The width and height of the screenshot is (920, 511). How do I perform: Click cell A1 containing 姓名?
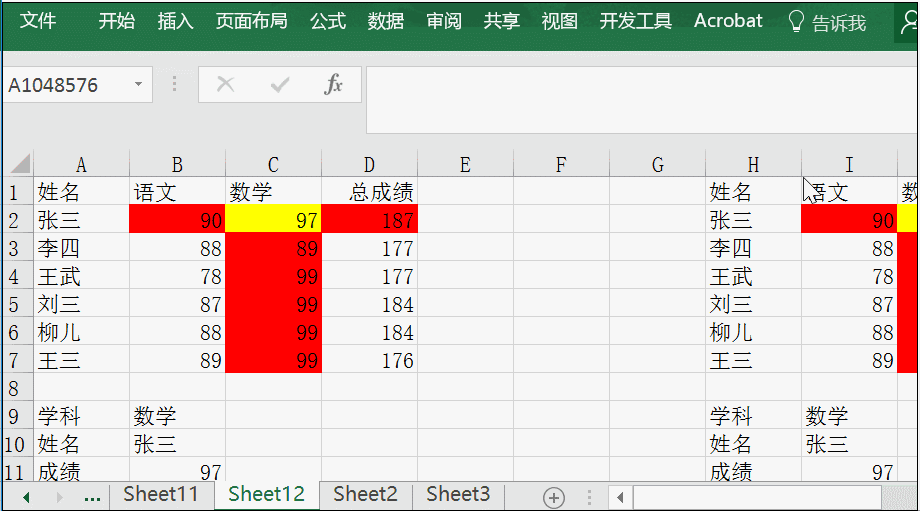coord(81,191)
